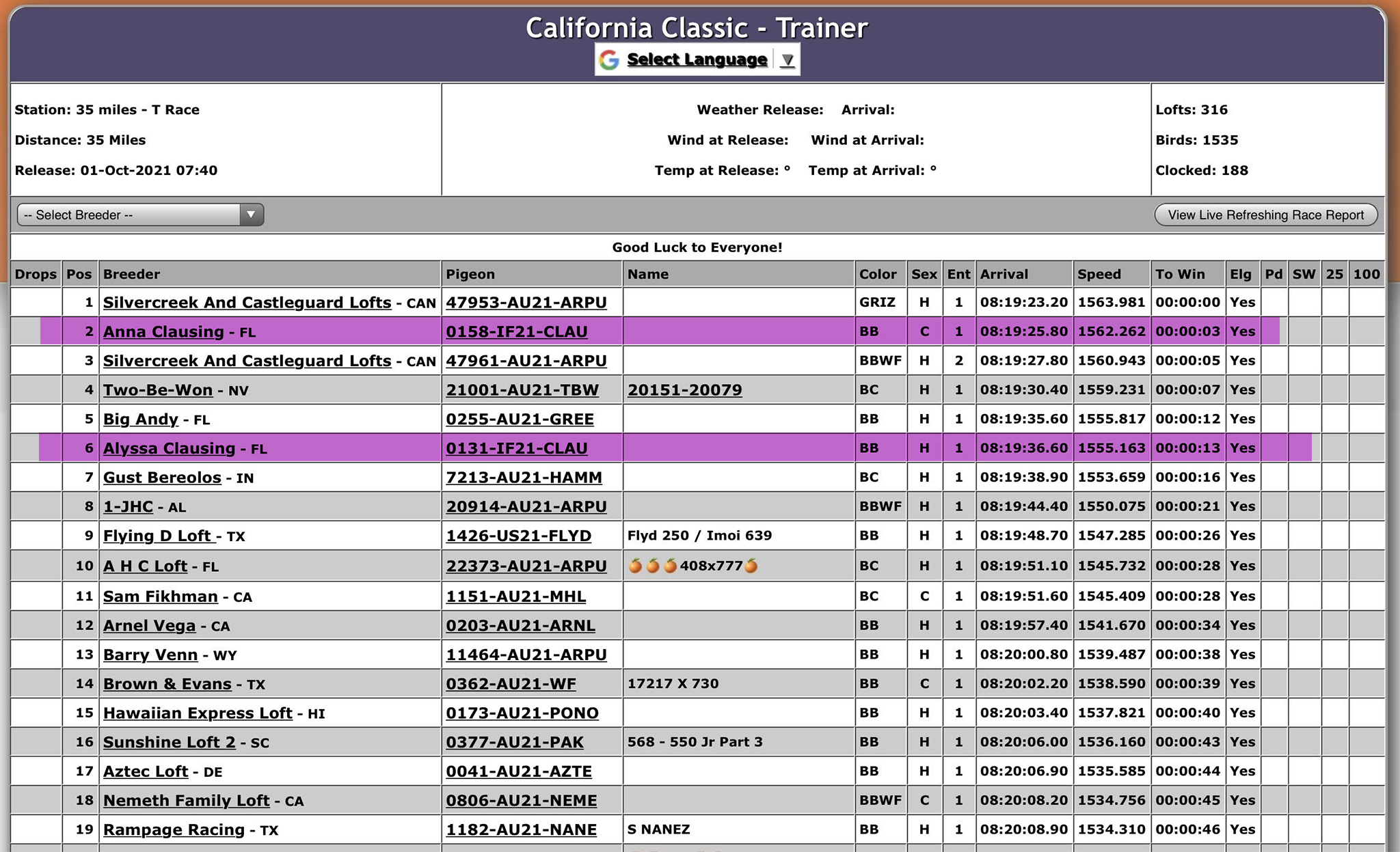The width and height of the screenshot is (1400, 852).
Task: Open Rampage Racing breeder link
Action: pos(174,830)
